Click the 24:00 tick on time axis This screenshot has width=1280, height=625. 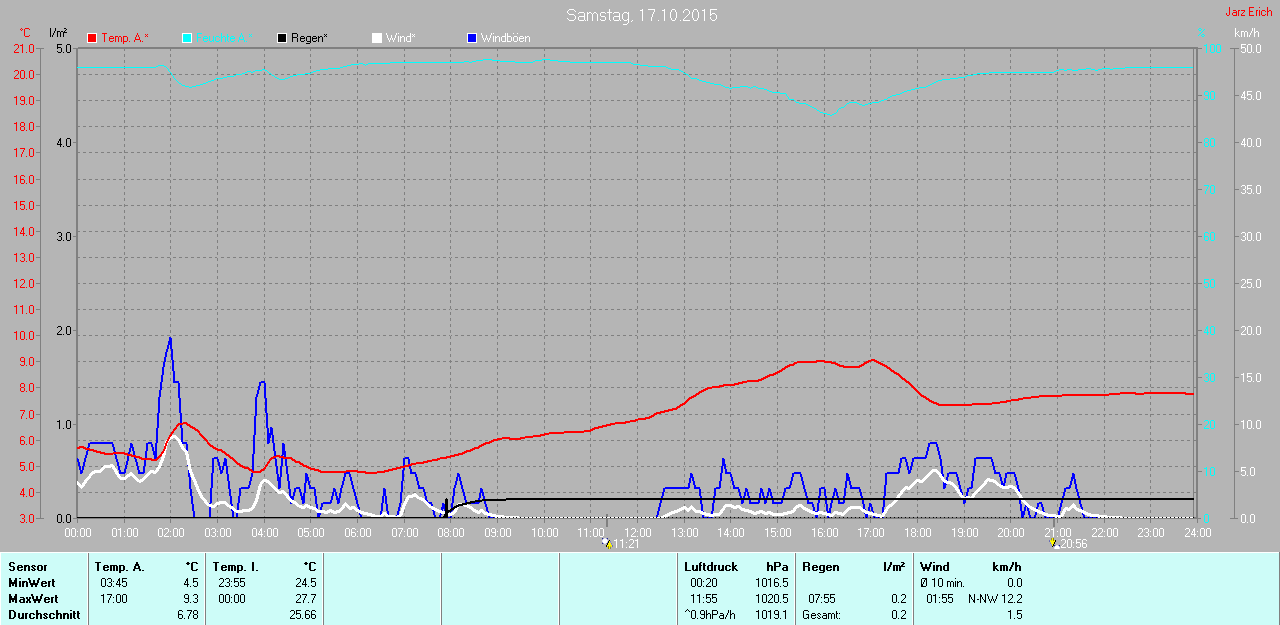(1197, 533)
